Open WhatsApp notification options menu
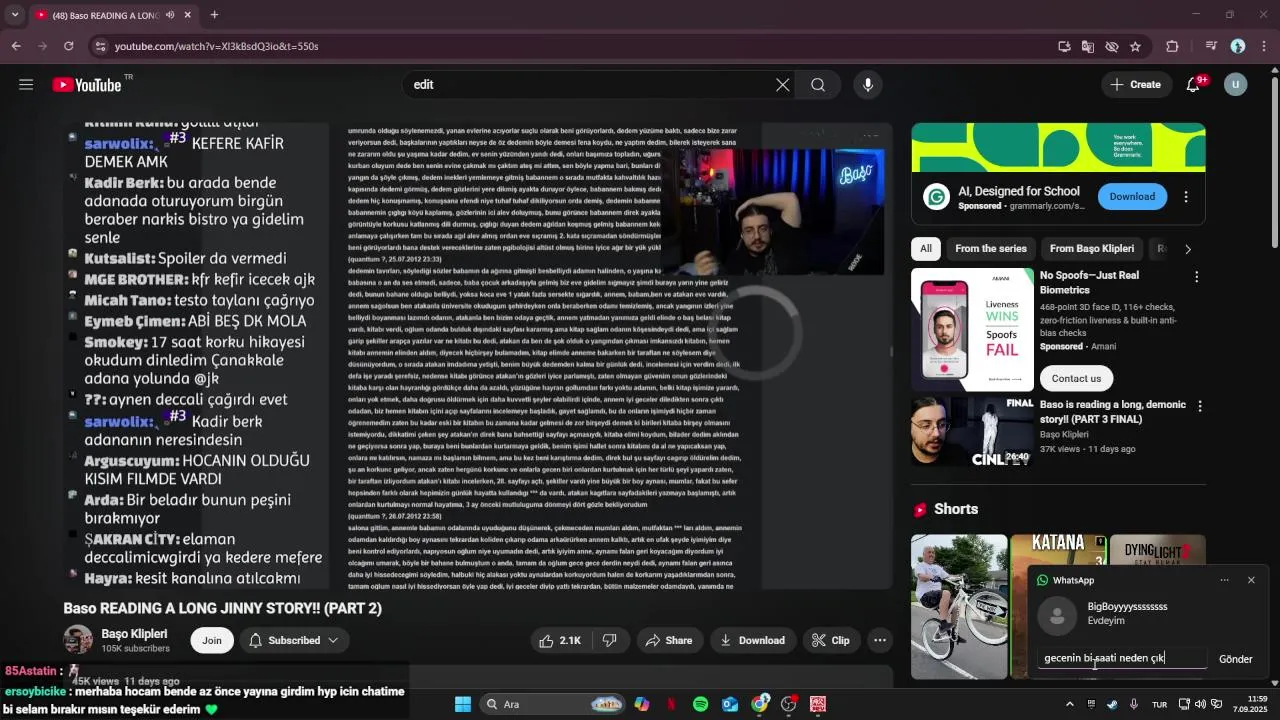 1224,580
